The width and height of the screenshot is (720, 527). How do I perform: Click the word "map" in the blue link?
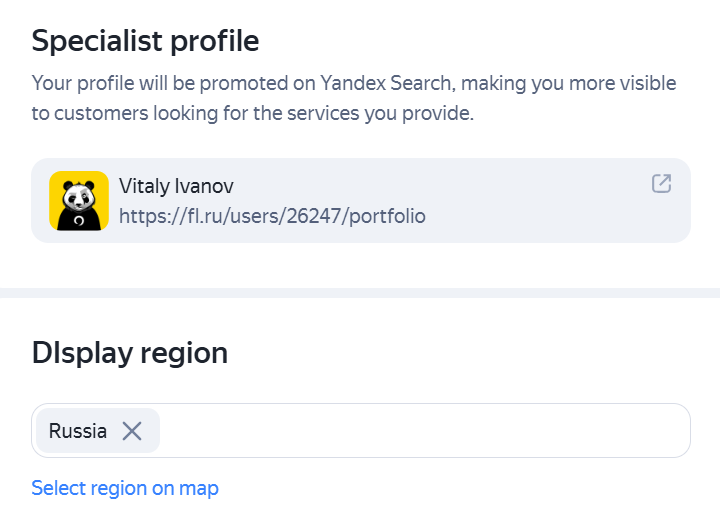pos(198,488)
